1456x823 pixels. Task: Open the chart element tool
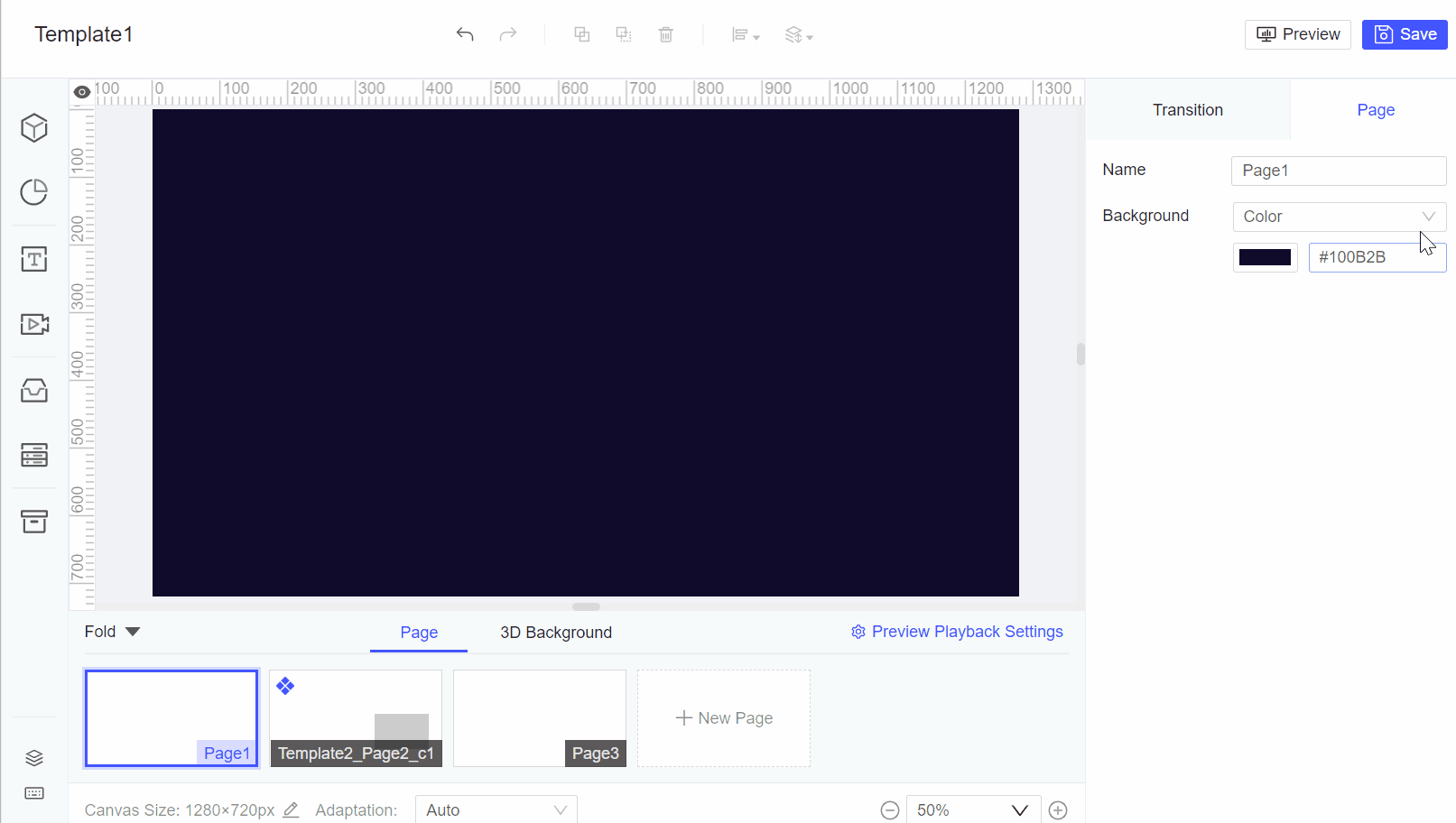(x=33, y=192)
